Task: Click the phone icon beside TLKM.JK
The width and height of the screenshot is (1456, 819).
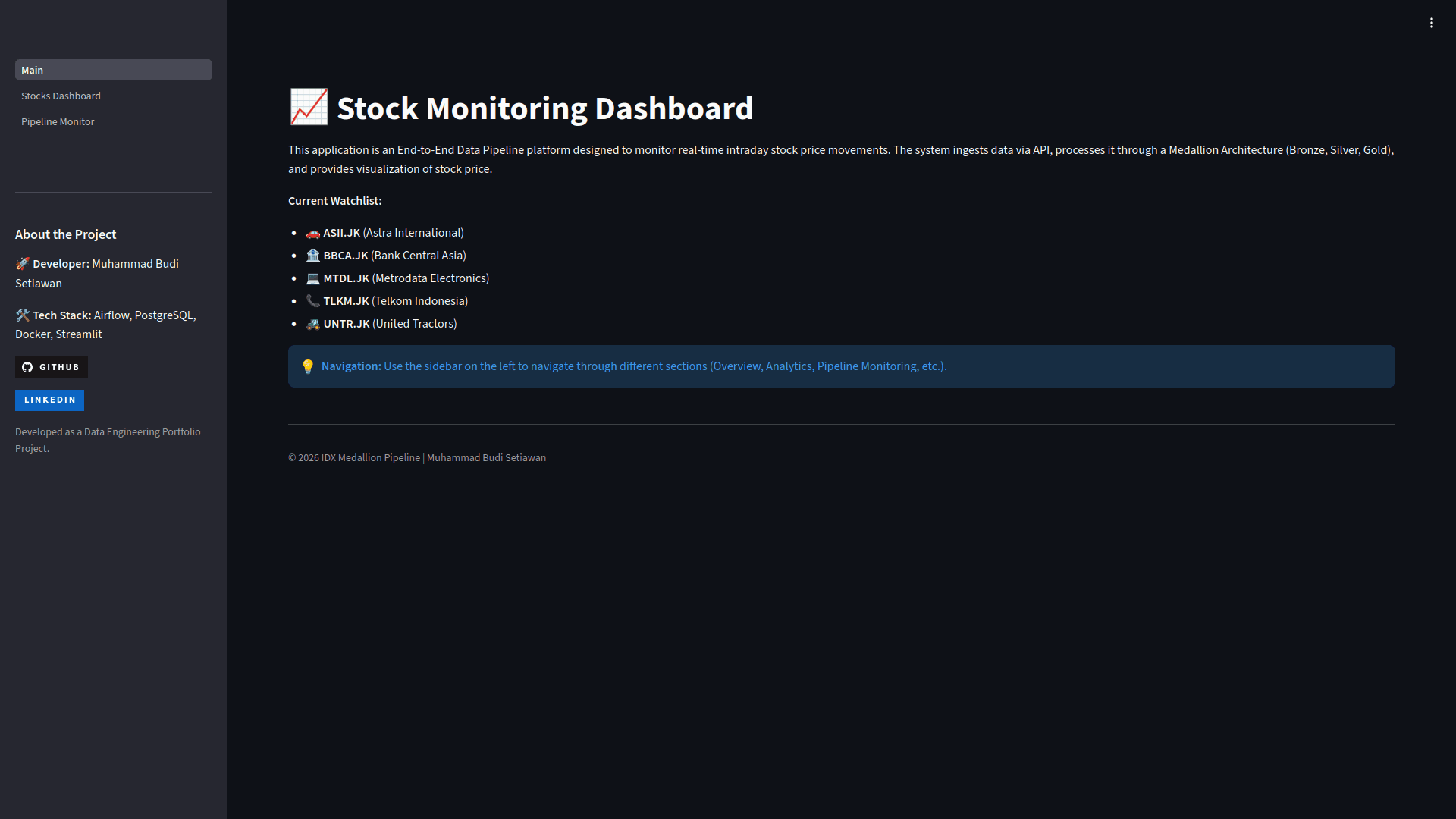Action: click(x=313, y=301)
